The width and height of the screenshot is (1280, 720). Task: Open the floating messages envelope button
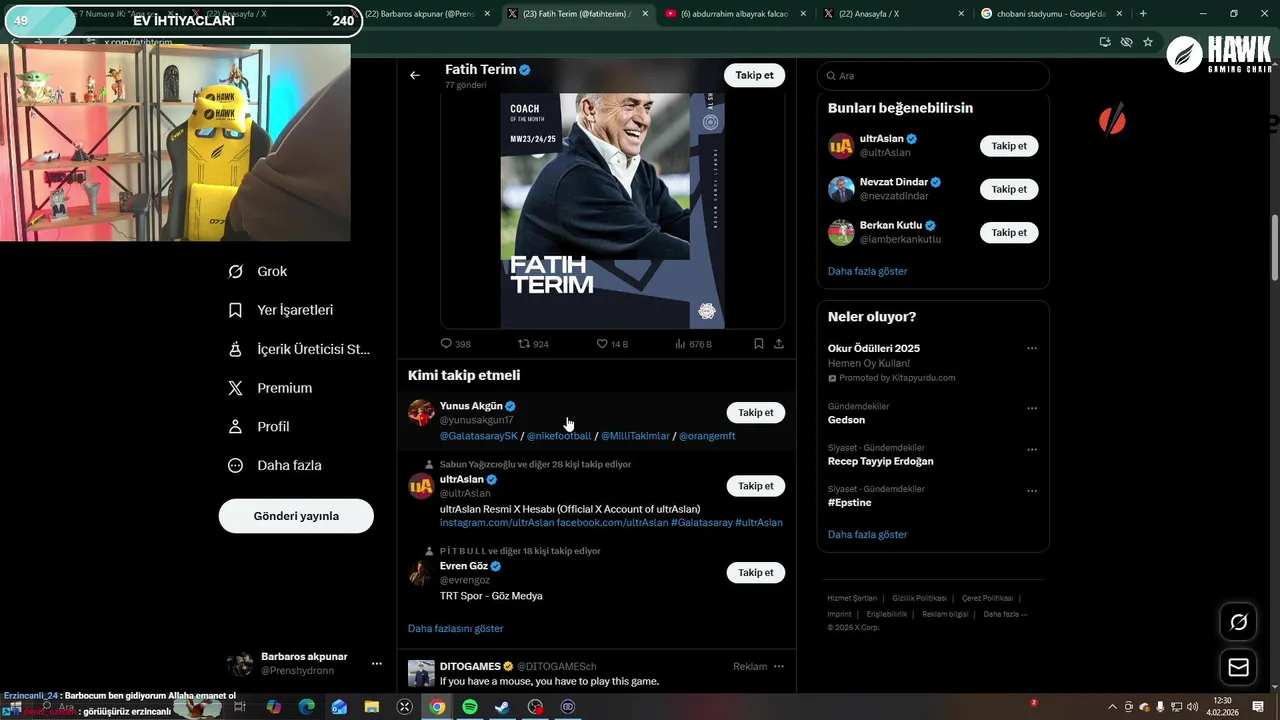tap(1238, 667)
